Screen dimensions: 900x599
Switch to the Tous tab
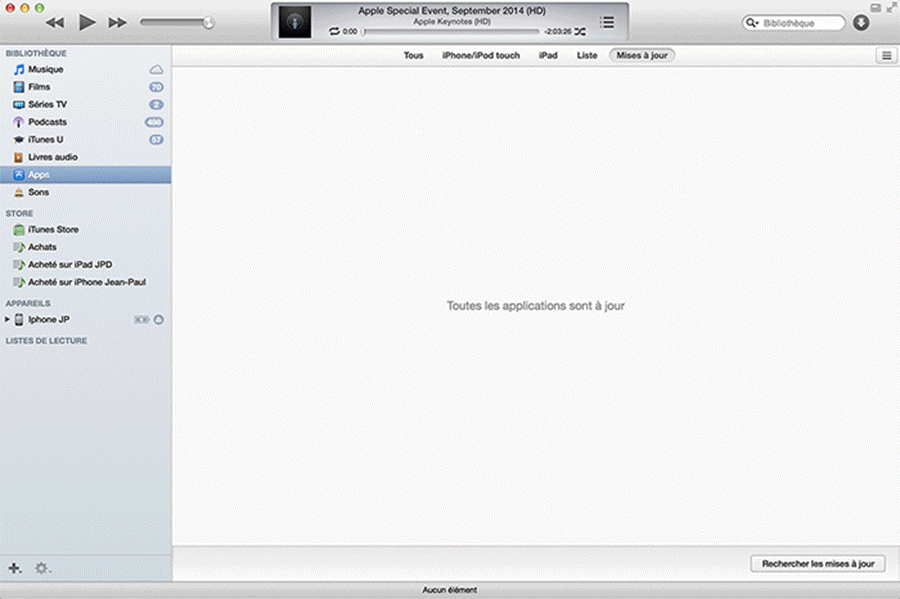pos(413,55)
